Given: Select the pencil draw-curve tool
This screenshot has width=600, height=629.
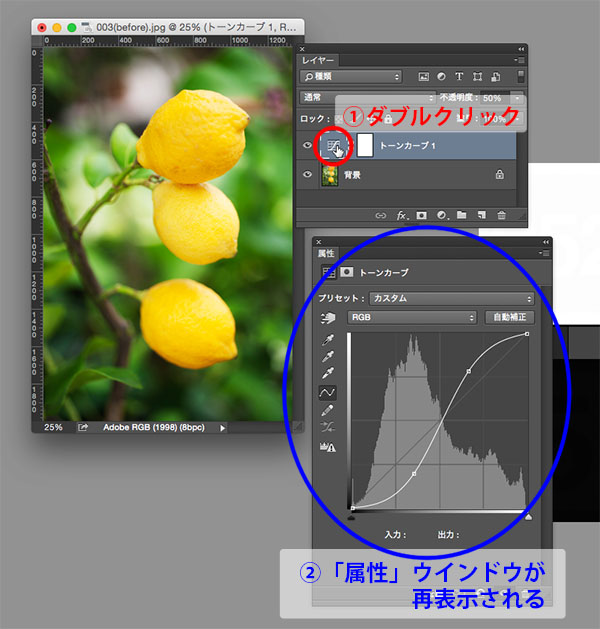Looking at the screenshot, I should pos(327,410).
